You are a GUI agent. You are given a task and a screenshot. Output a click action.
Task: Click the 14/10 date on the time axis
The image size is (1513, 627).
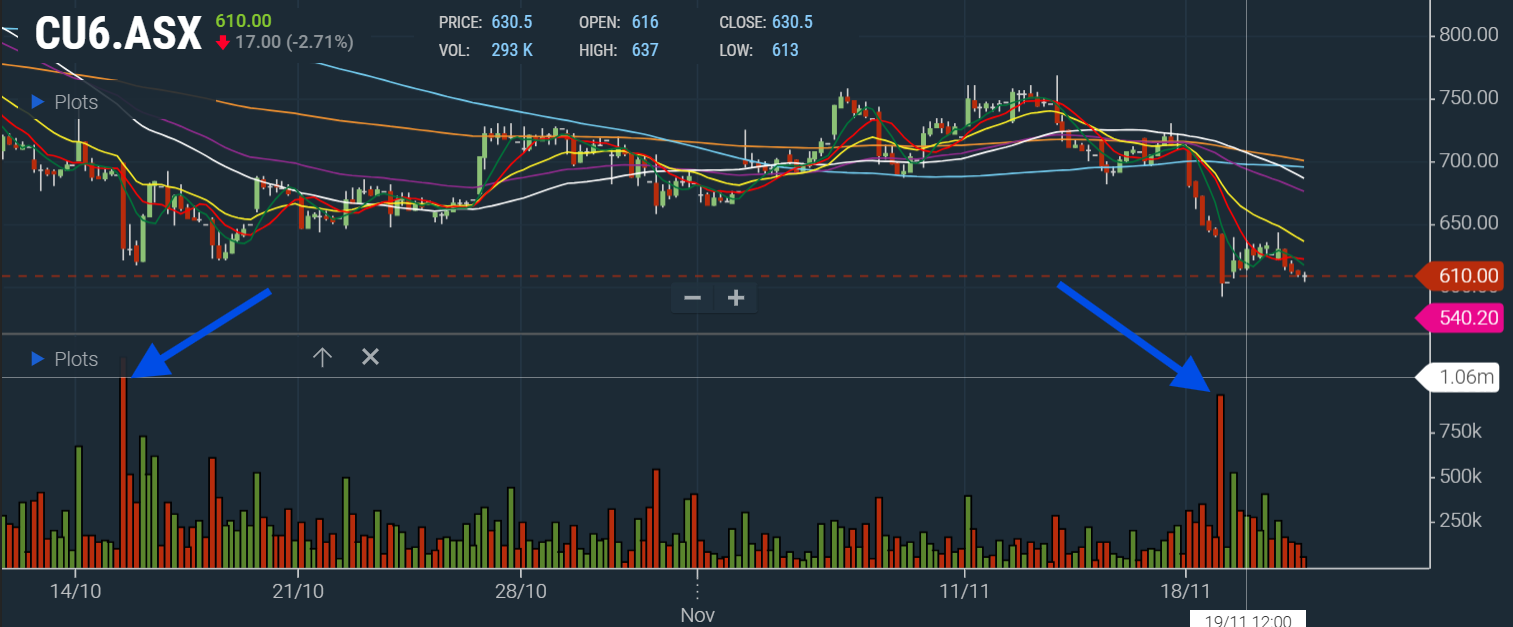point(76,590)
